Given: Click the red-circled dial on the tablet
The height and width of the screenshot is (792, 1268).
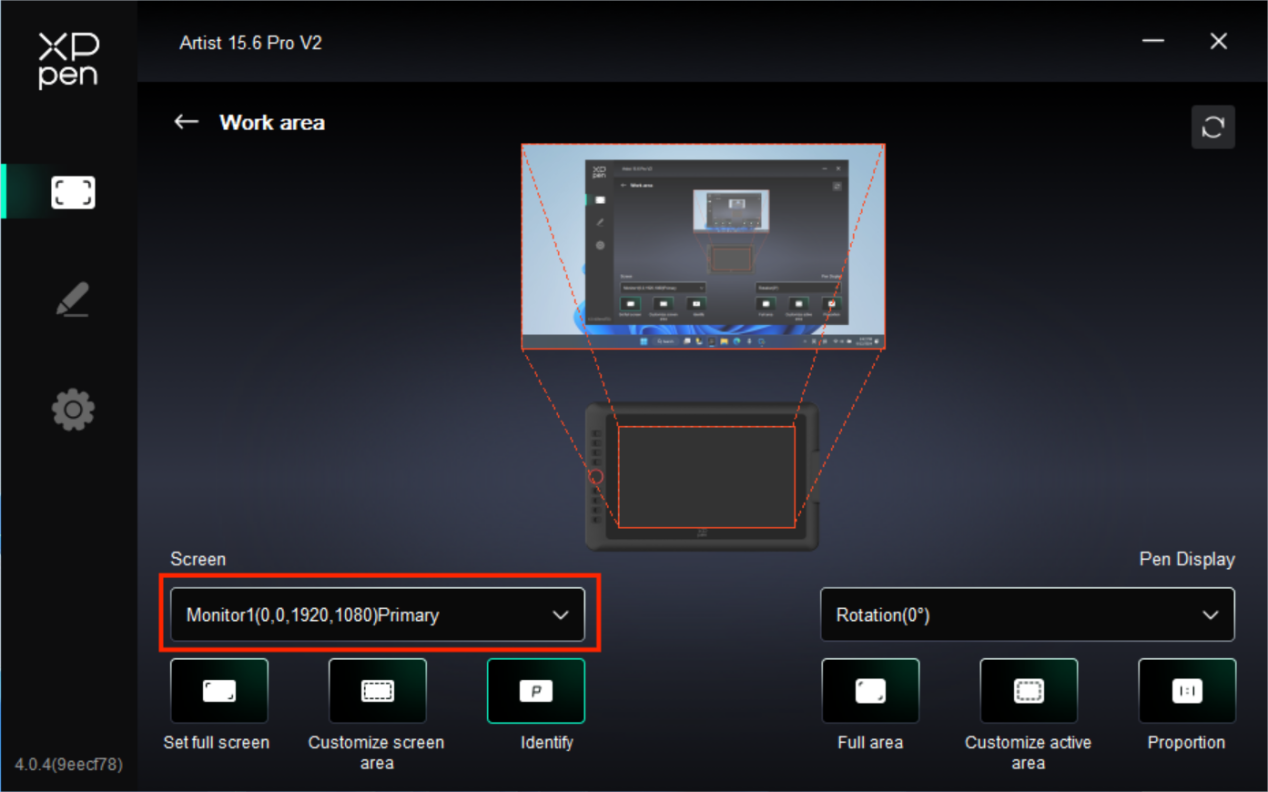Looking at the screenshot, I should (596, 477).
